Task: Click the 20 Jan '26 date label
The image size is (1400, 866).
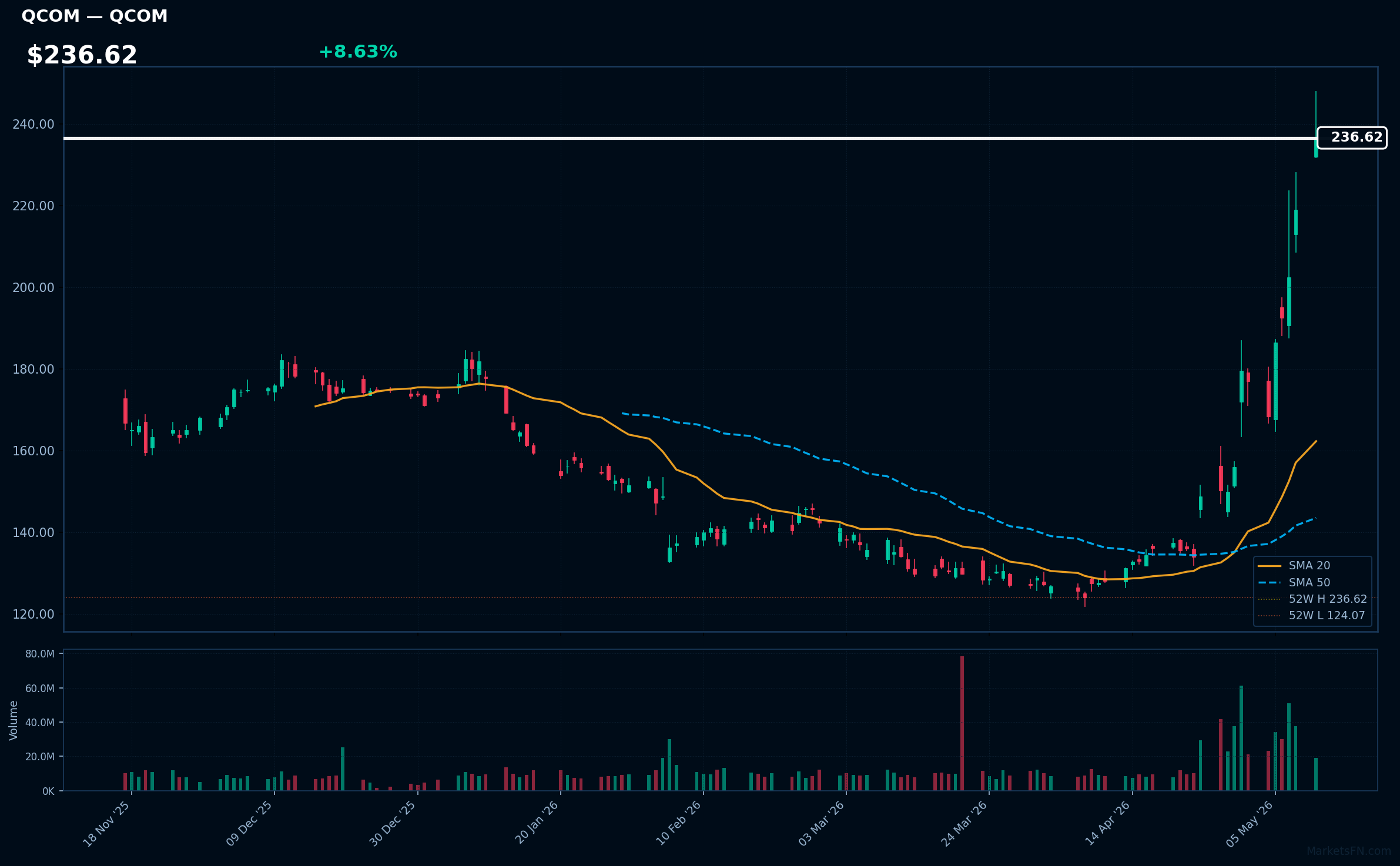Action: click(536, 823)
